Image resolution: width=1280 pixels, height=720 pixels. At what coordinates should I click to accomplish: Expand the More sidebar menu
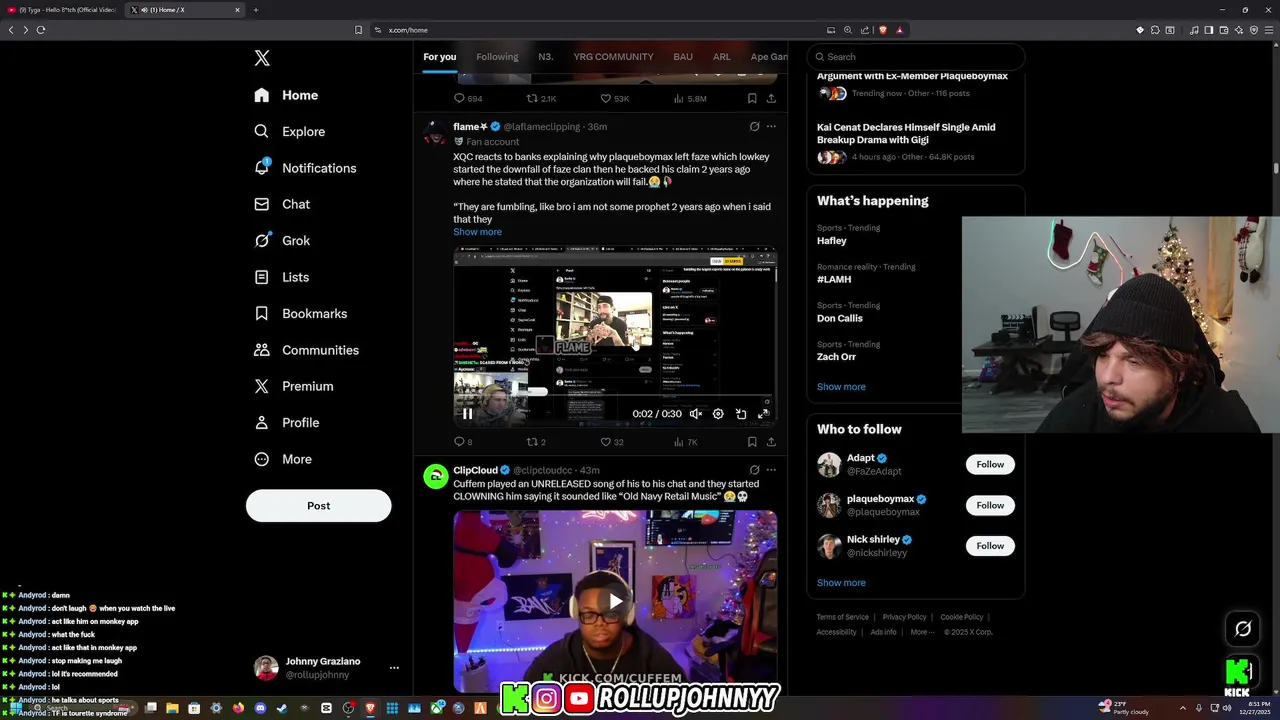283,459
